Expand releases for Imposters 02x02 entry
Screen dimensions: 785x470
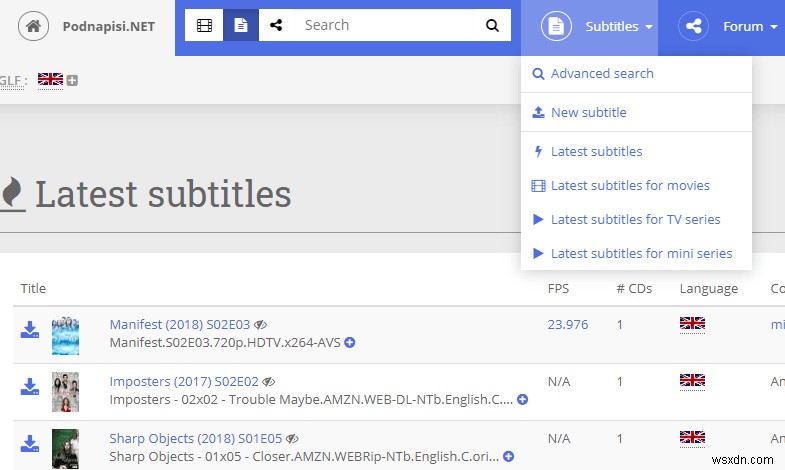tap(523, 400)
